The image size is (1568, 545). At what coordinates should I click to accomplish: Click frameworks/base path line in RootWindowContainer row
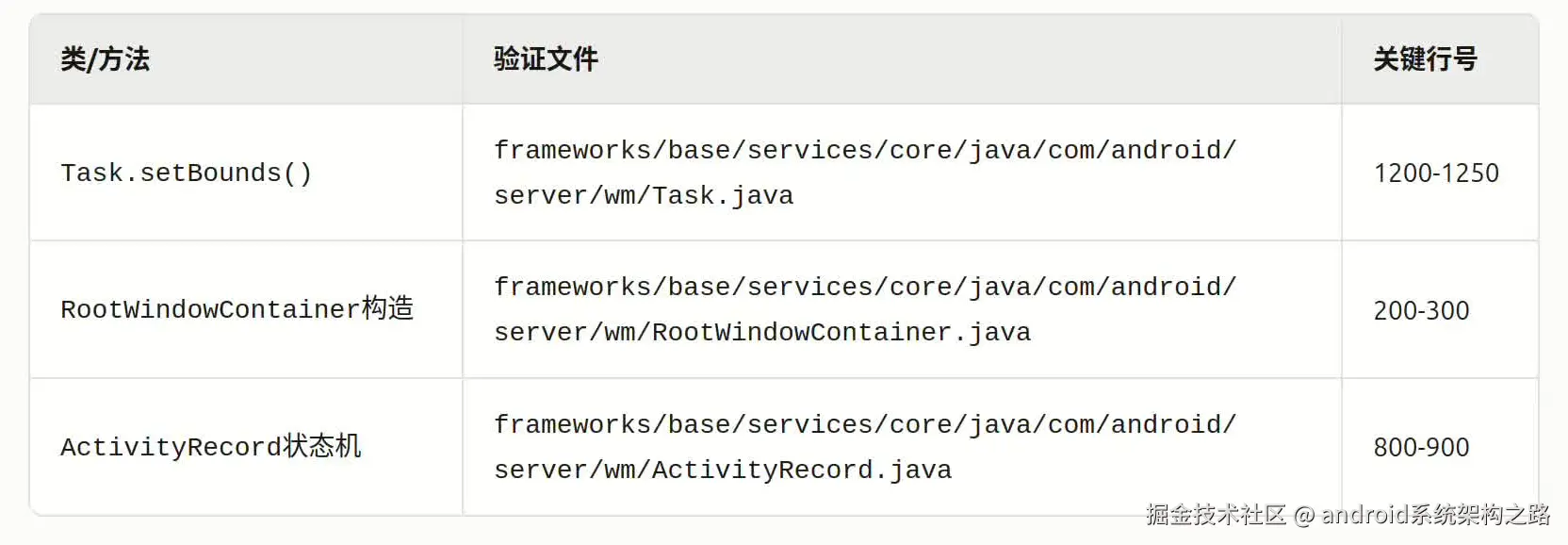pyautogui.click(x=864, y=288)
